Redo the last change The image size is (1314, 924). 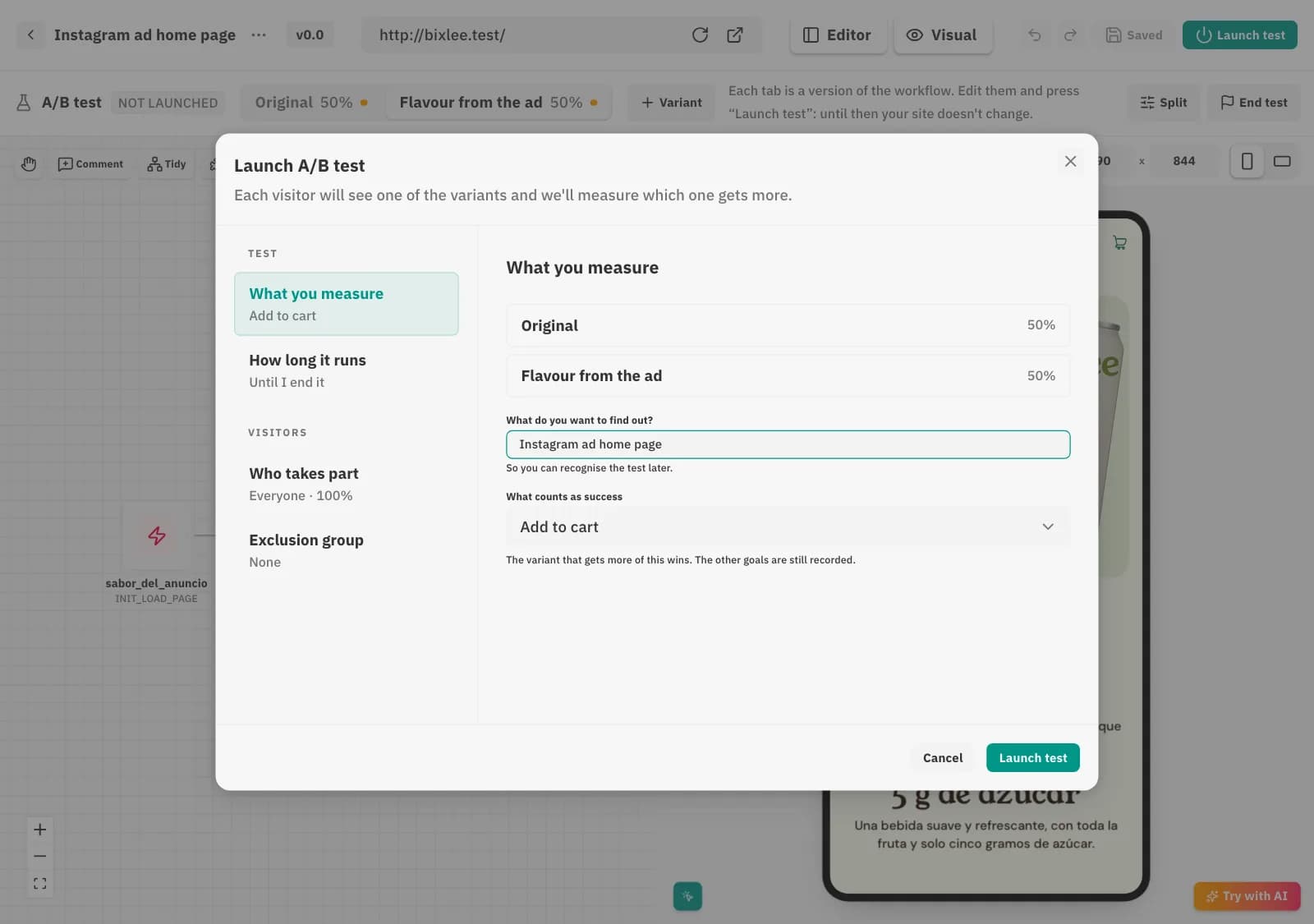tap(1070, 35)
